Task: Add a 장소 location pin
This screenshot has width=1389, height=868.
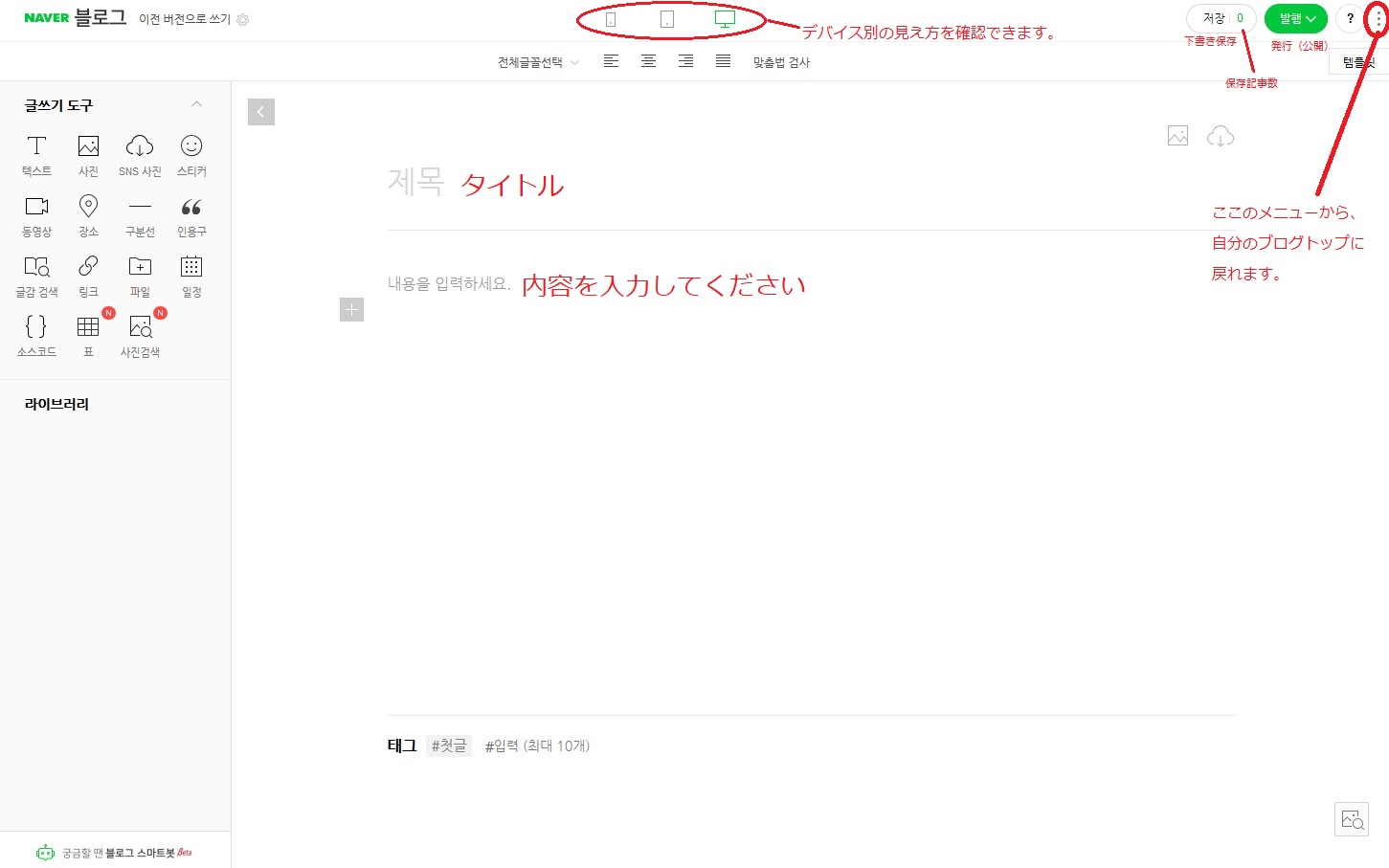Action: pos(88,216)
